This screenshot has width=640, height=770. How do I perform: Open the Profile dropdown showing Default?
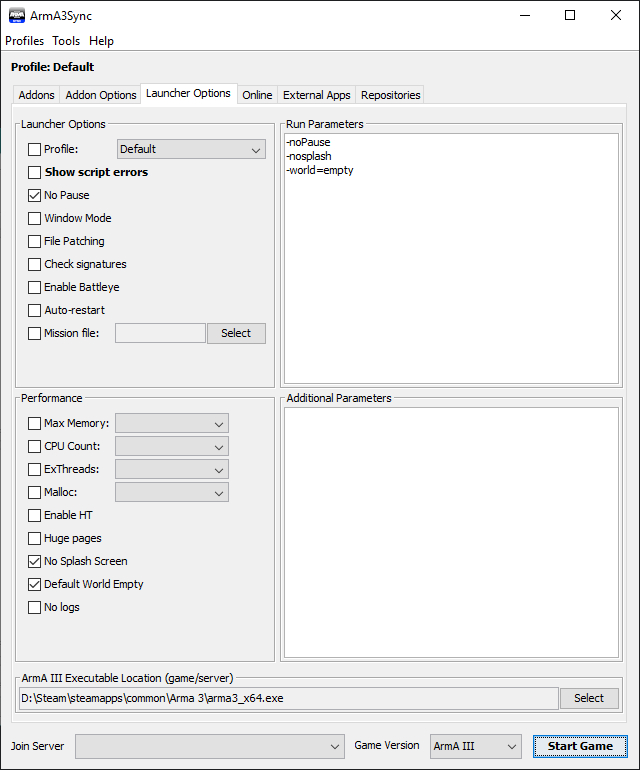[x=191, y=149]
